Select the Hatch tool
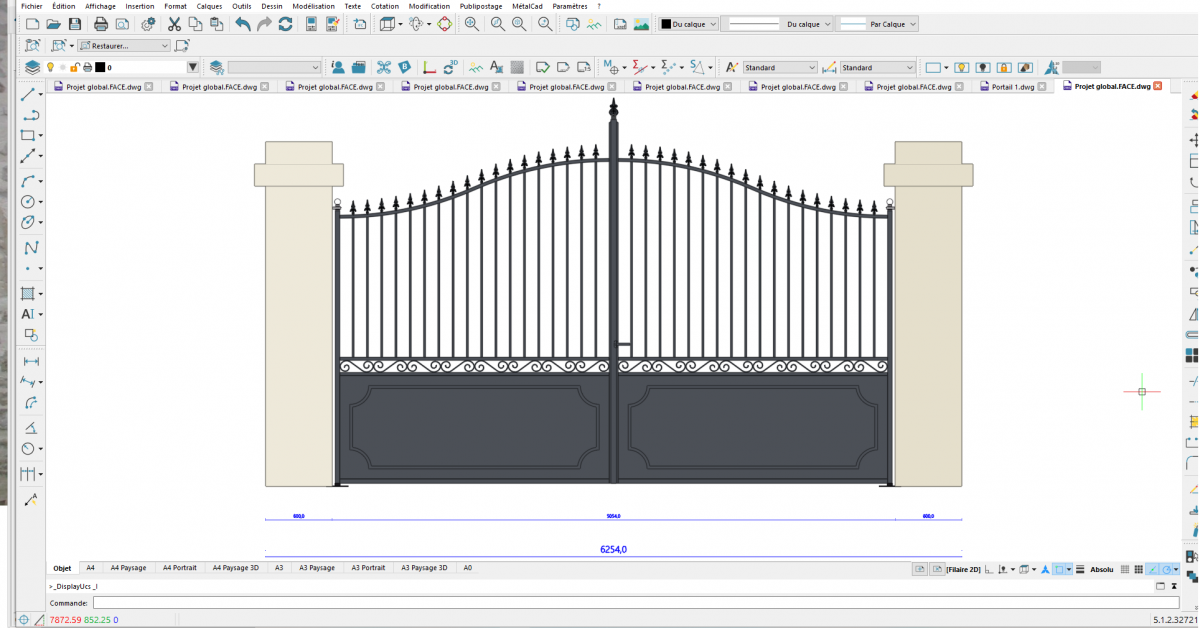Image resolution: width=1200 pixels, height=628 pixels. coord(29,293)
